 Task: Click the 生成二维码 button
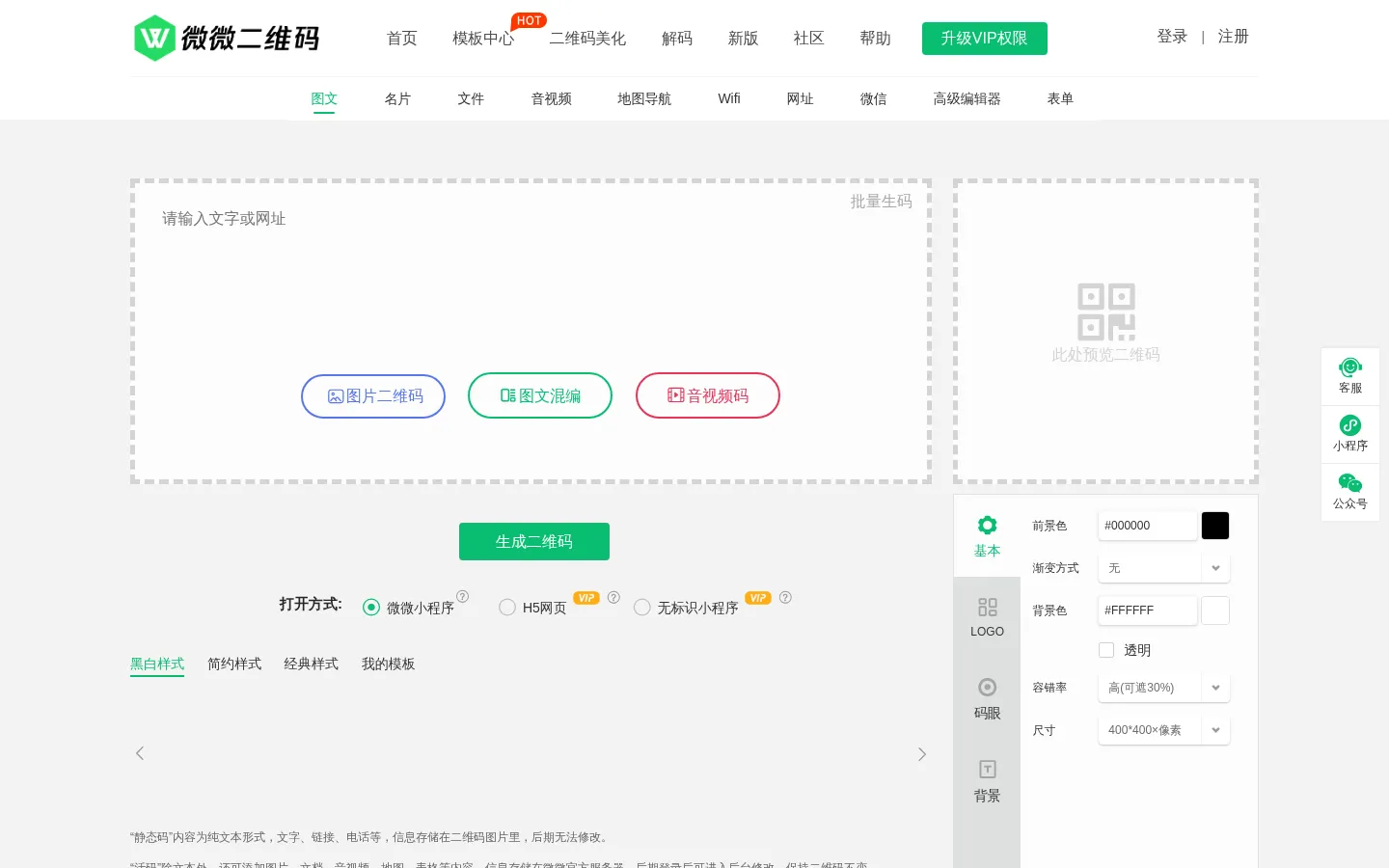534,541
